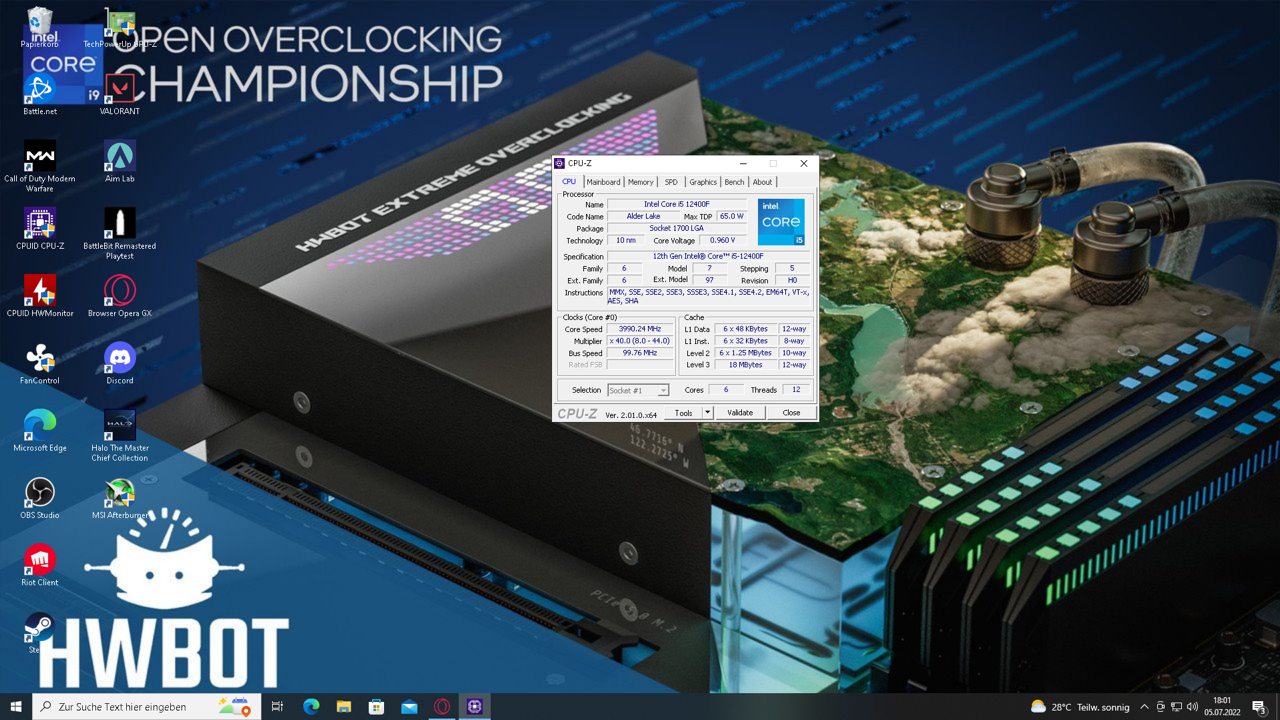This screenshot has width=1280, height=720.
Task: Click the clock showing 18:01
Action: coord(1221,706)
